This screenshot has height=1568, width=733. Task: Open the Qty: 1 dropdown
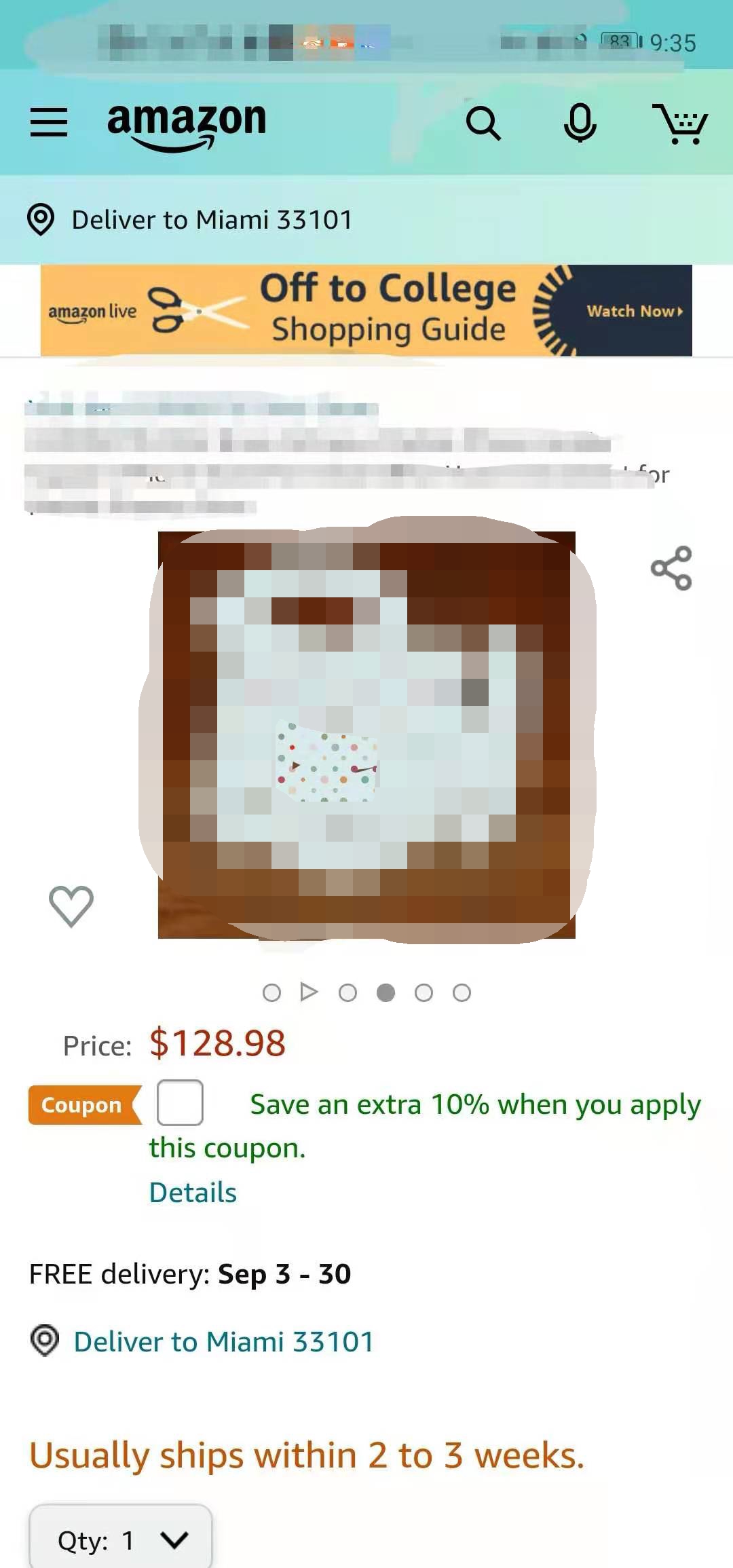[121, 1537]
